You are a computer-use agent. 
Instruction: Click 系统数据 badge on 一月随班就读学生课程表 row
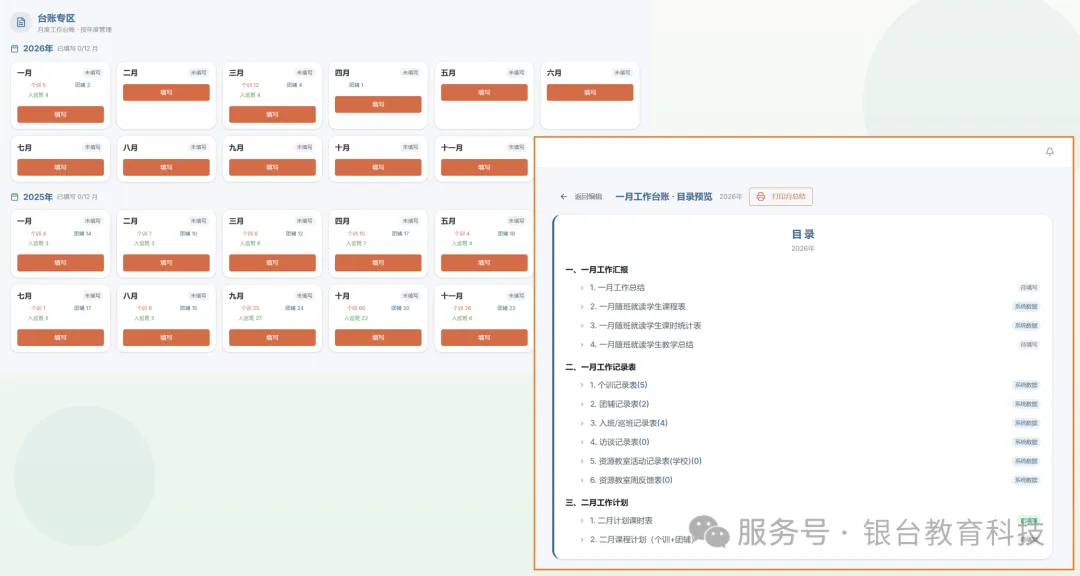[x=1026, y=307]
